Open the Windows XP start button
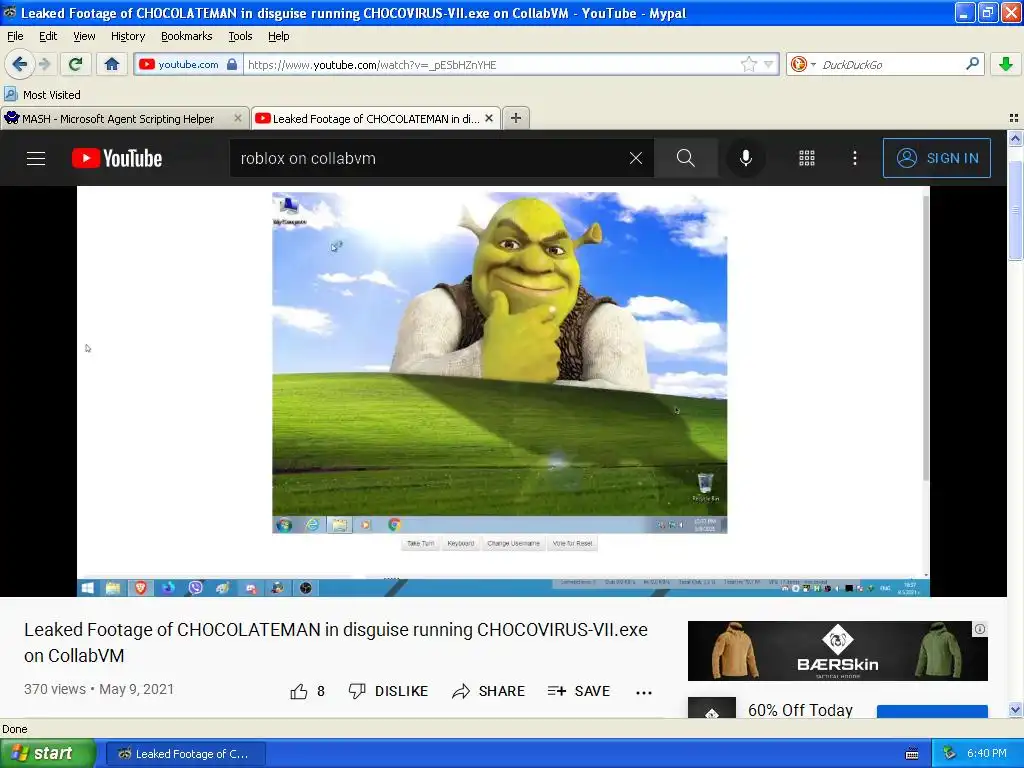The image size is (1024, 768). click(47, 754)
